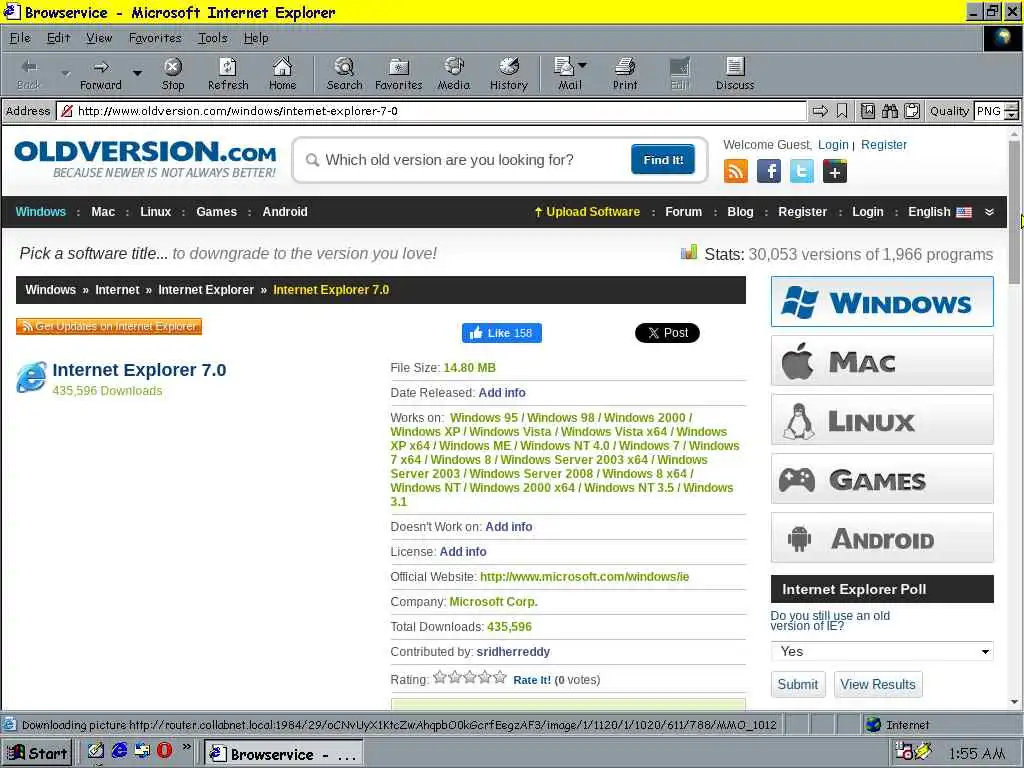View Results of the poll

878,684
